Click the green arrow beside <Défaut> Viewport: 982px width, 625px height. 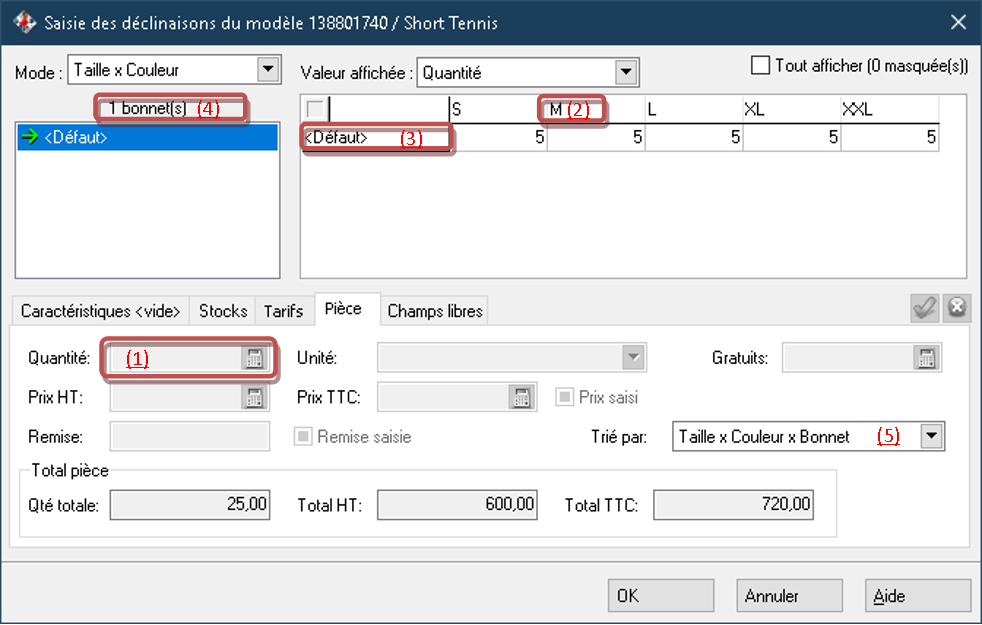tap(30, 139)
